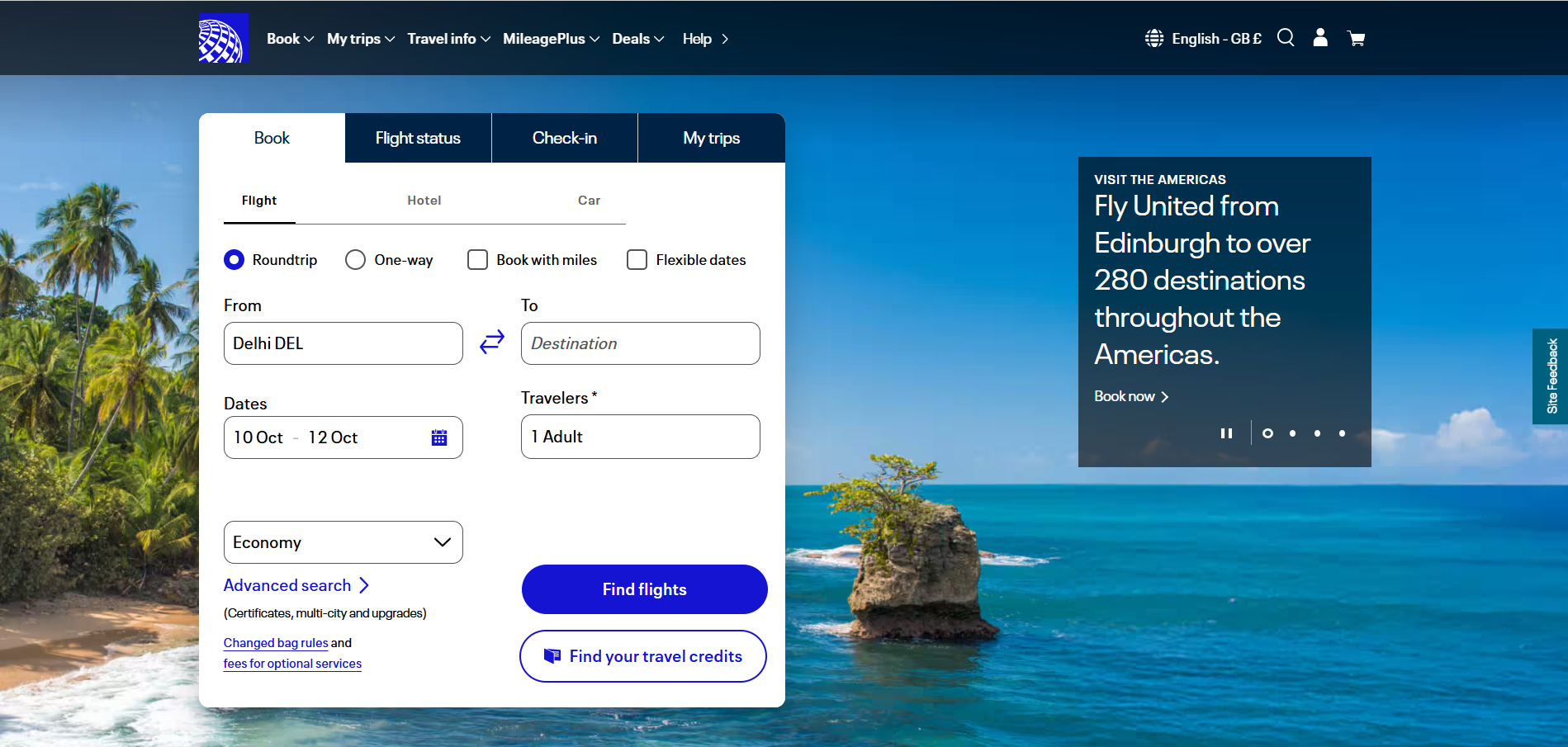Click the United globe logo
The image size is (1568, 747).
click(x=223, y=39)
